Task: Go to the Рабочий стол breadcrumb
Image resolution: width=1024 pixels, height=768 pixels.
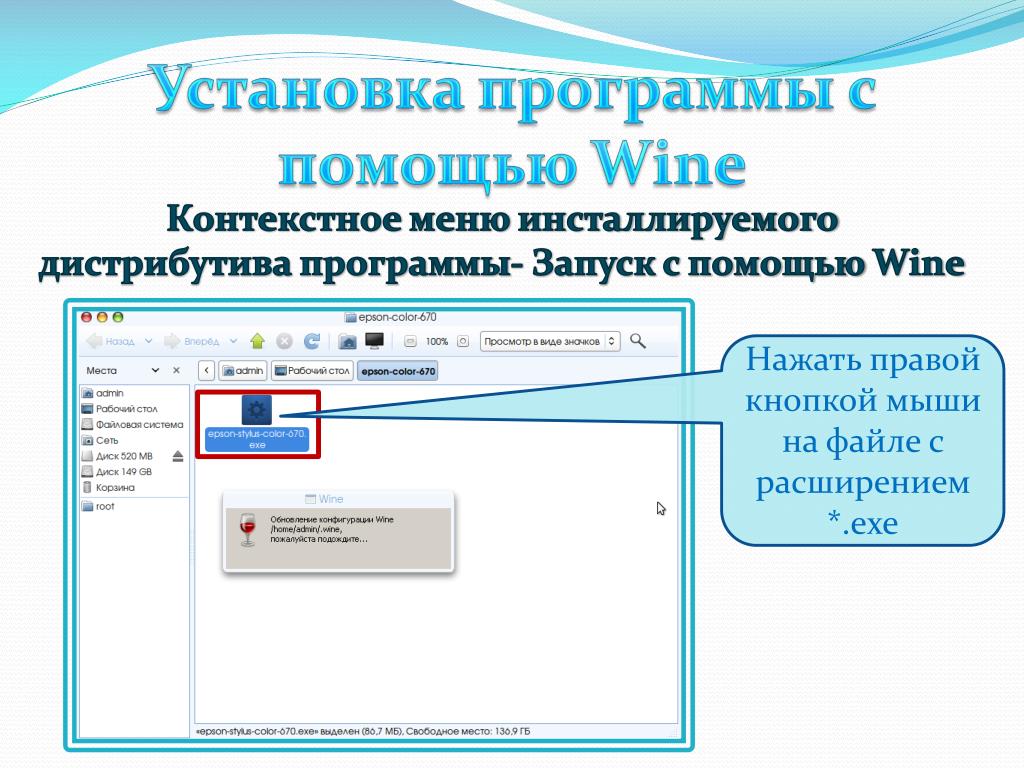Action: click(313, 370)
